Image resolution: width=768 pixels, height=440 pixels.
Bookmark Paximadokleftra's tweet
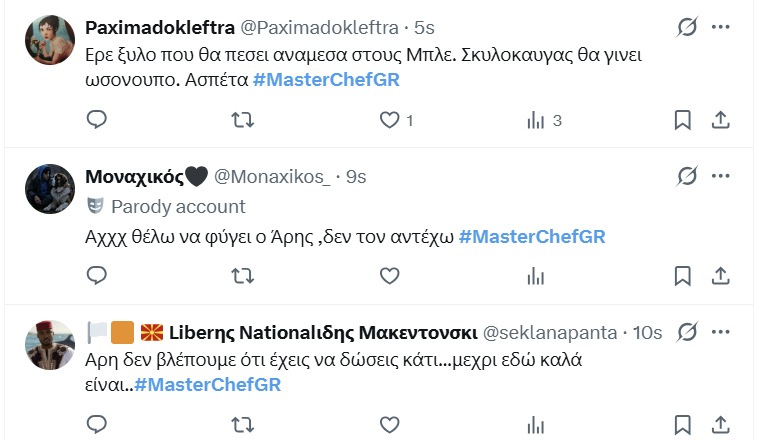tap(682, 120)
